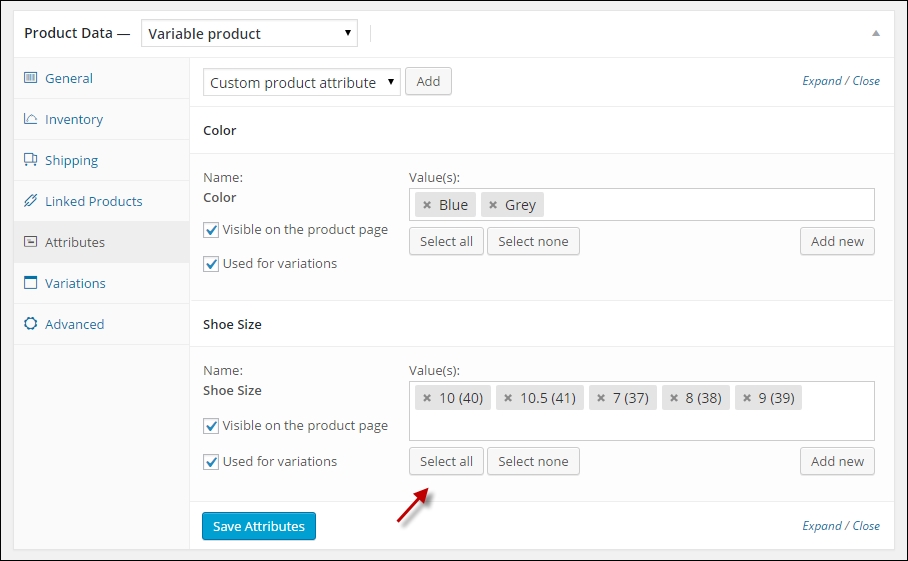Click the top Expand link
Image resolution: width=908 pixels, height=561 pixels.
pyautogui.click(x=822, y=81)
